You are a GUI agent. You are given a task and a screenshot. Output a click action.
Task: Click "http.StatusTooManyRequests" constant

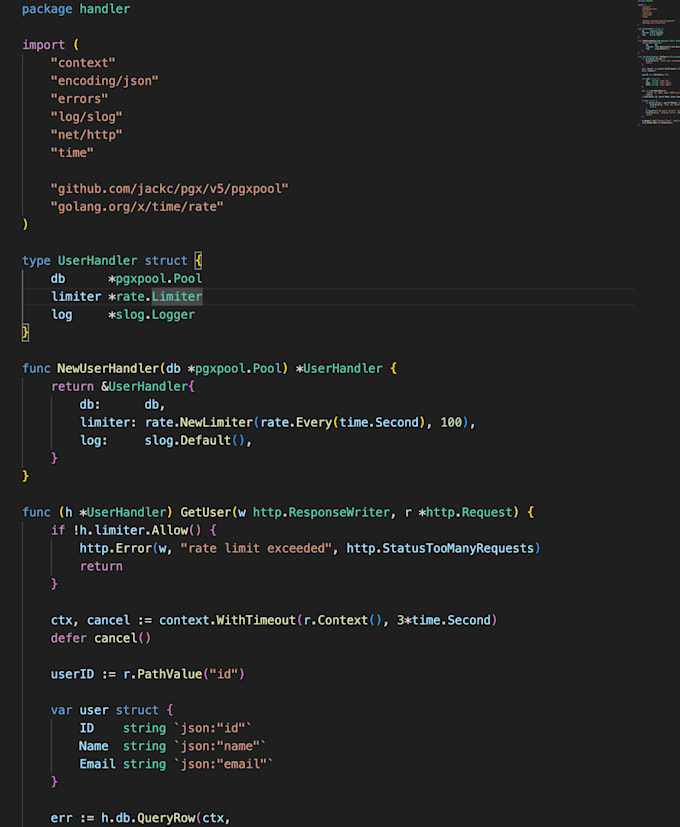(440, 548)
